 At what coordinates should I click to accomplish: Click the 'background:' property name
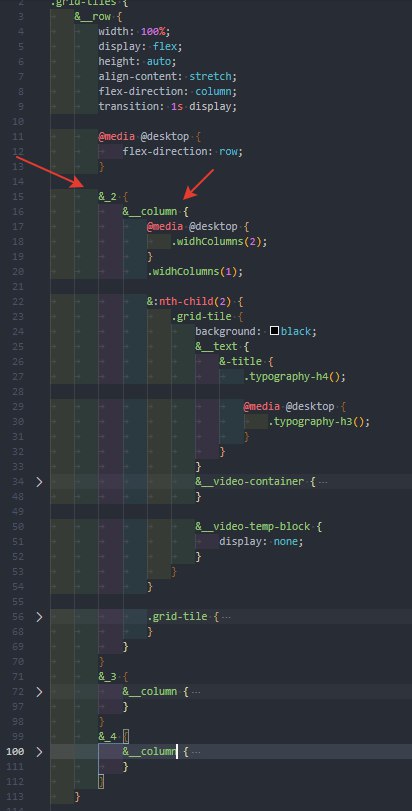[228, 332]
